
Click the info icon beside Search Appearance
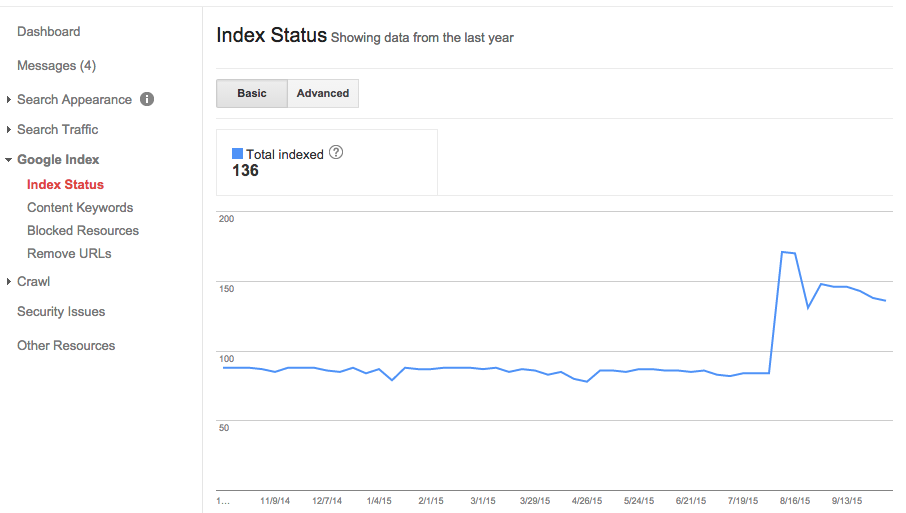pyautogui.click(x=147, y=99)
